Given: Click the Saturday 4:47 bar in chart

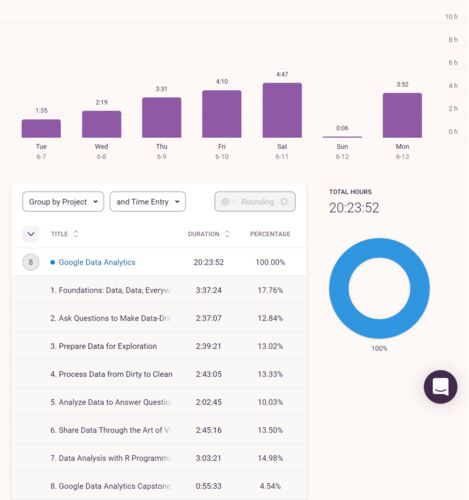Looking at the screenshot, I should tap(282, 110).
